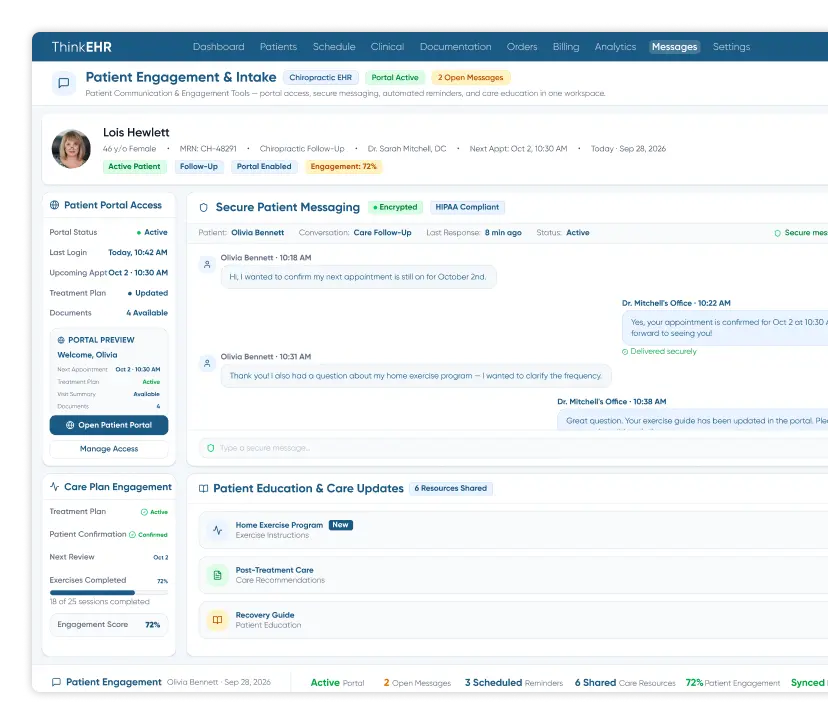
Task: Click the Encrypted status badge
Action: pyautogui.click(x=395, y=208)
